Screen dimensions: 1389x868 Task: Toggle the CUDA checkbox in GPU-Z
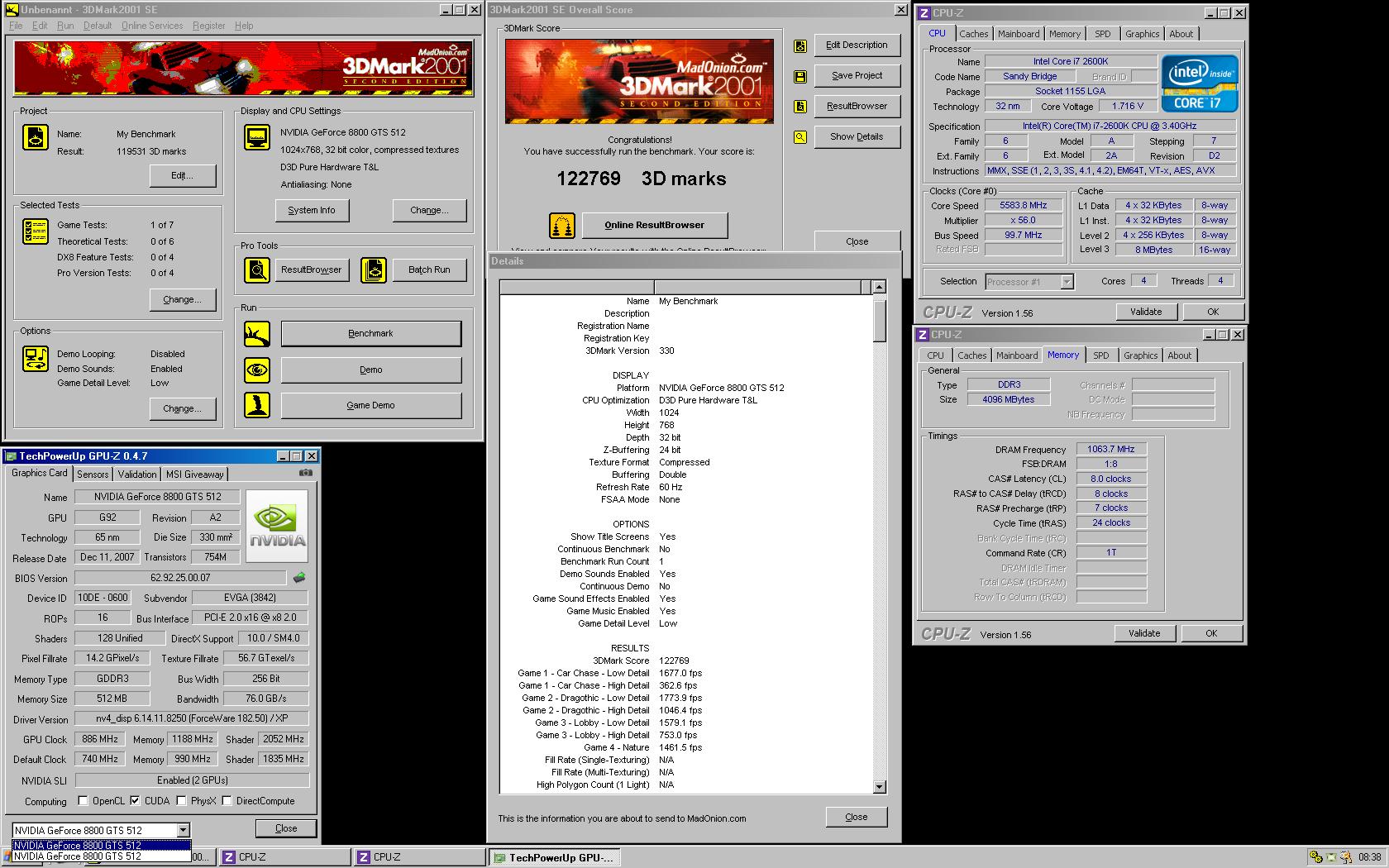(135, 800)
